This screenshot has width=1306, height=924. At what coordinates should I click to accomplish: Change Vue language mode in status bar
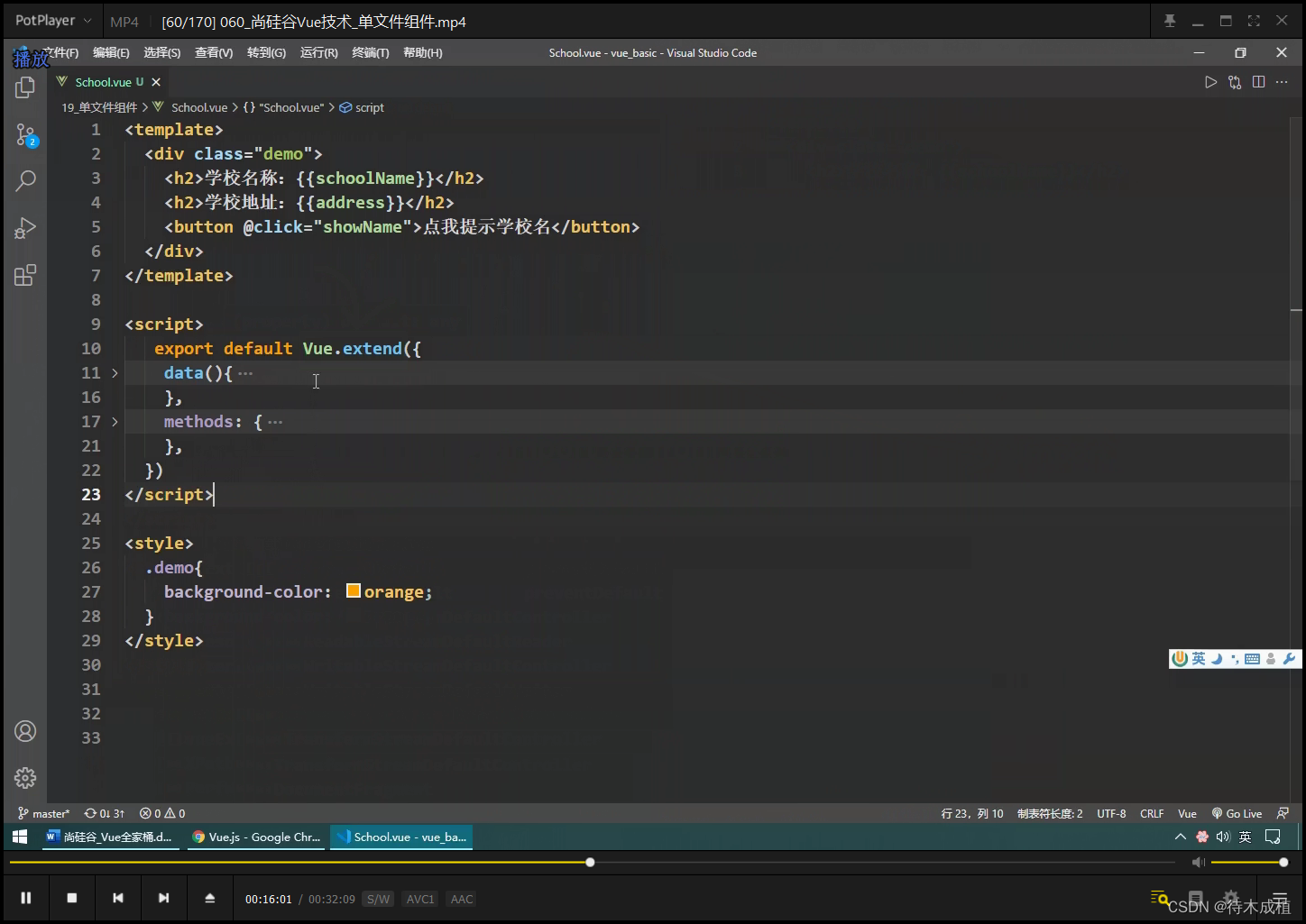1187,813
